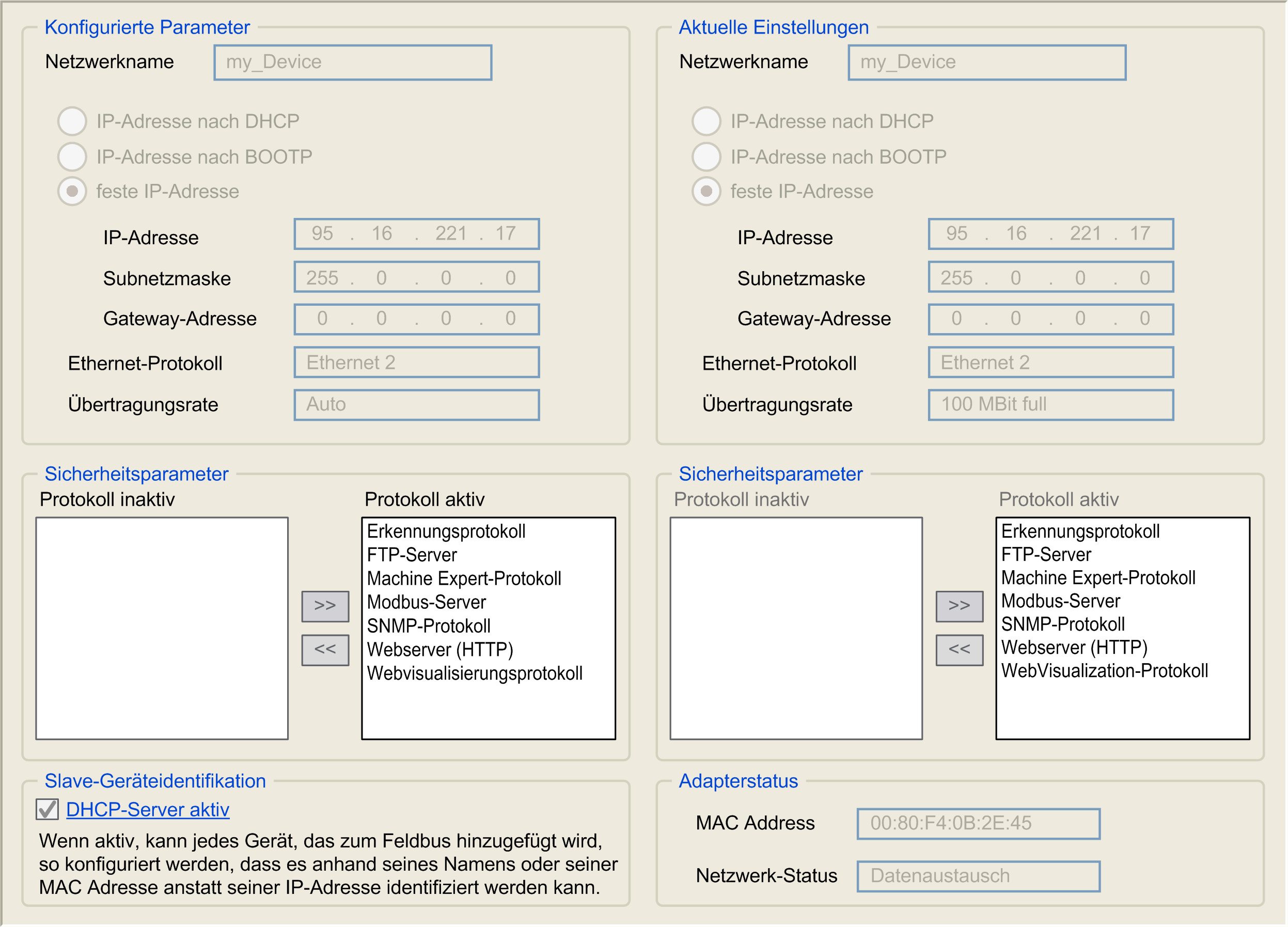Toggle the DHCP-Server aktiv checkbox
Viewport: 1288px width, 927px height.
pyautogui.click(x=47, y=809)
